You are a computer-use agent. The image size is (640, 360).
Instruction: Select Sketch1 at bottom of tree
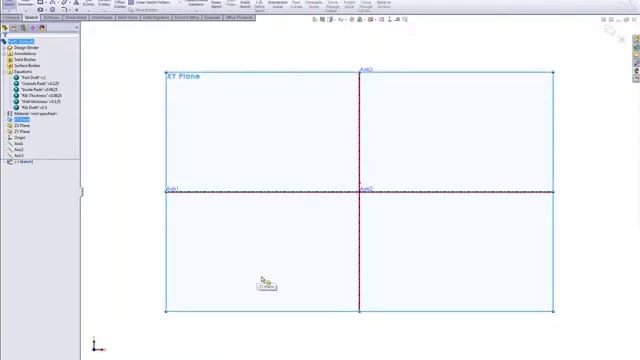point(23,162)
